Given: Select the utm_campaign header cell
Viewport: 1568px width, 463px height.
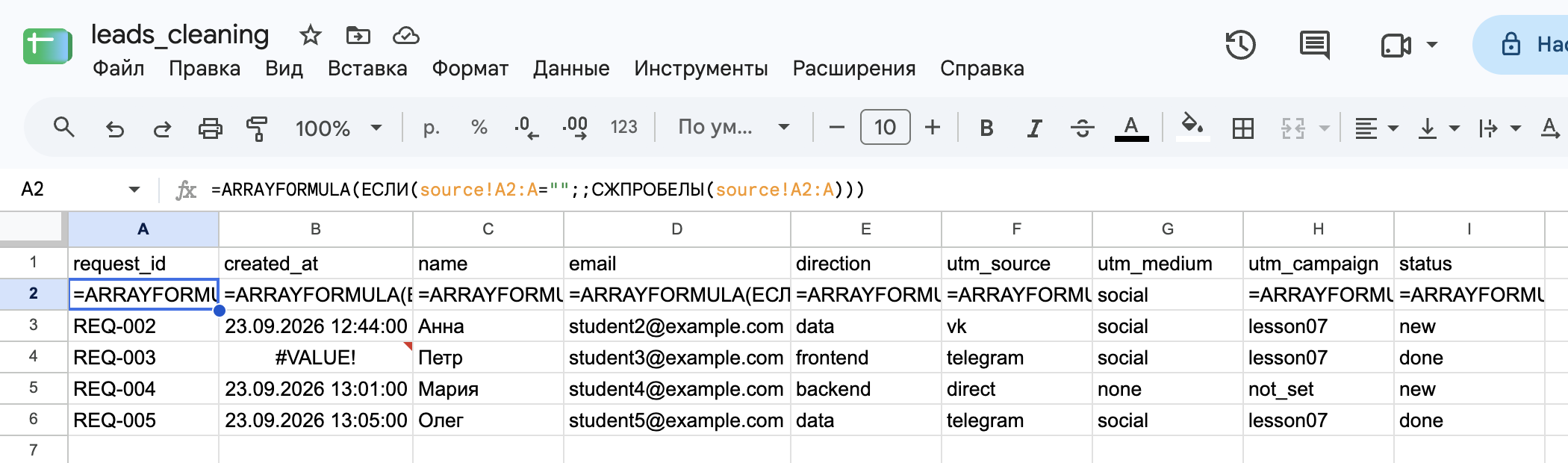Looking at the screenshot, I should coord(1319,264).
